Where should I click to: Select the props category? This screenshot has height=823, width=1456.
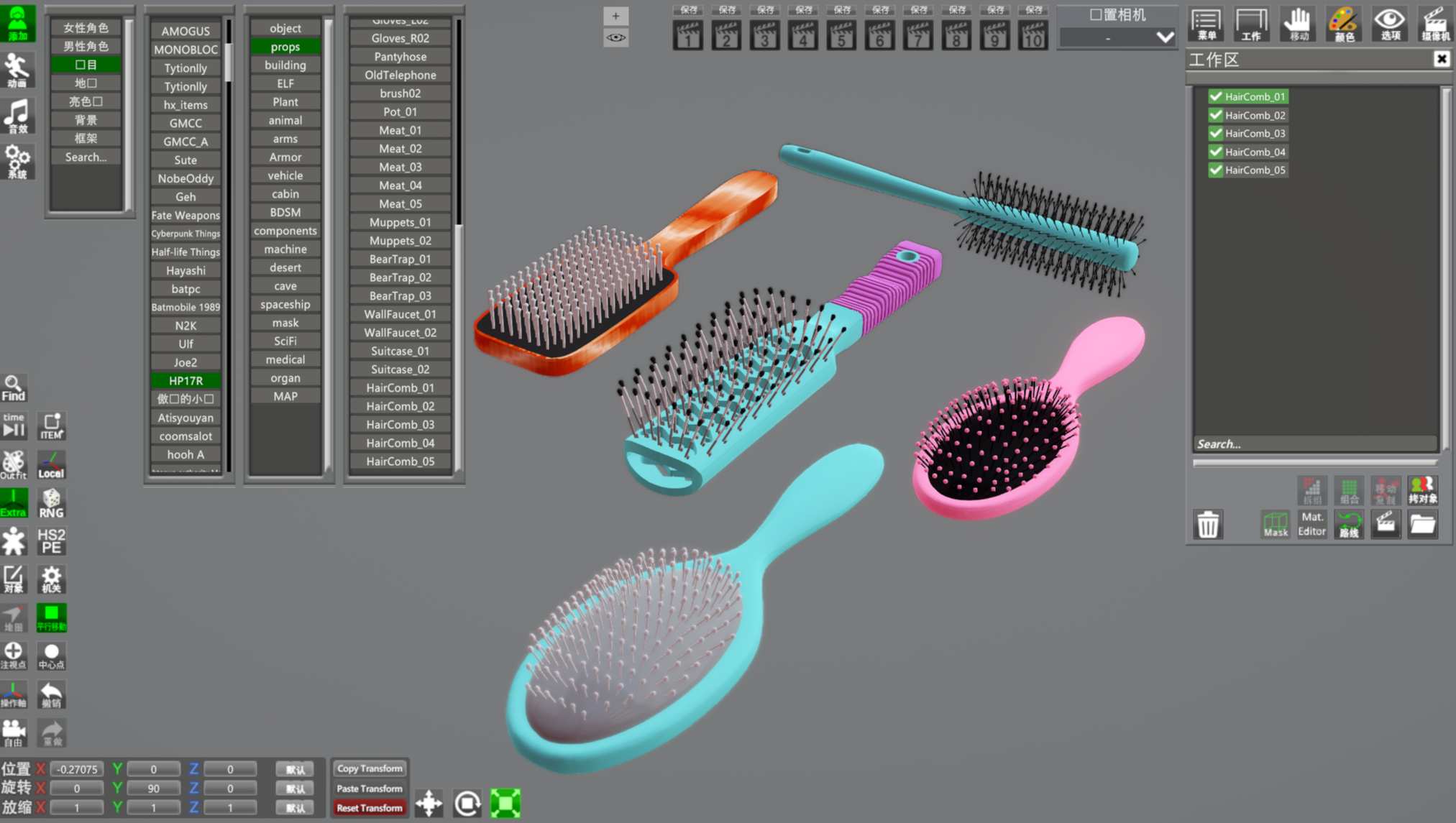285,47
